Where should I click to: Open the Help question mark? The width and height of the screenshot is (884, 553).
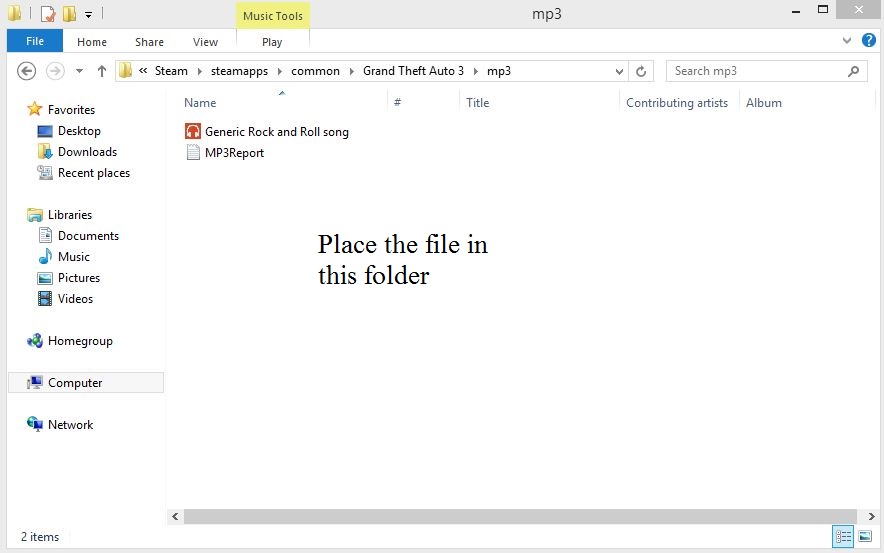click(869, 40)
